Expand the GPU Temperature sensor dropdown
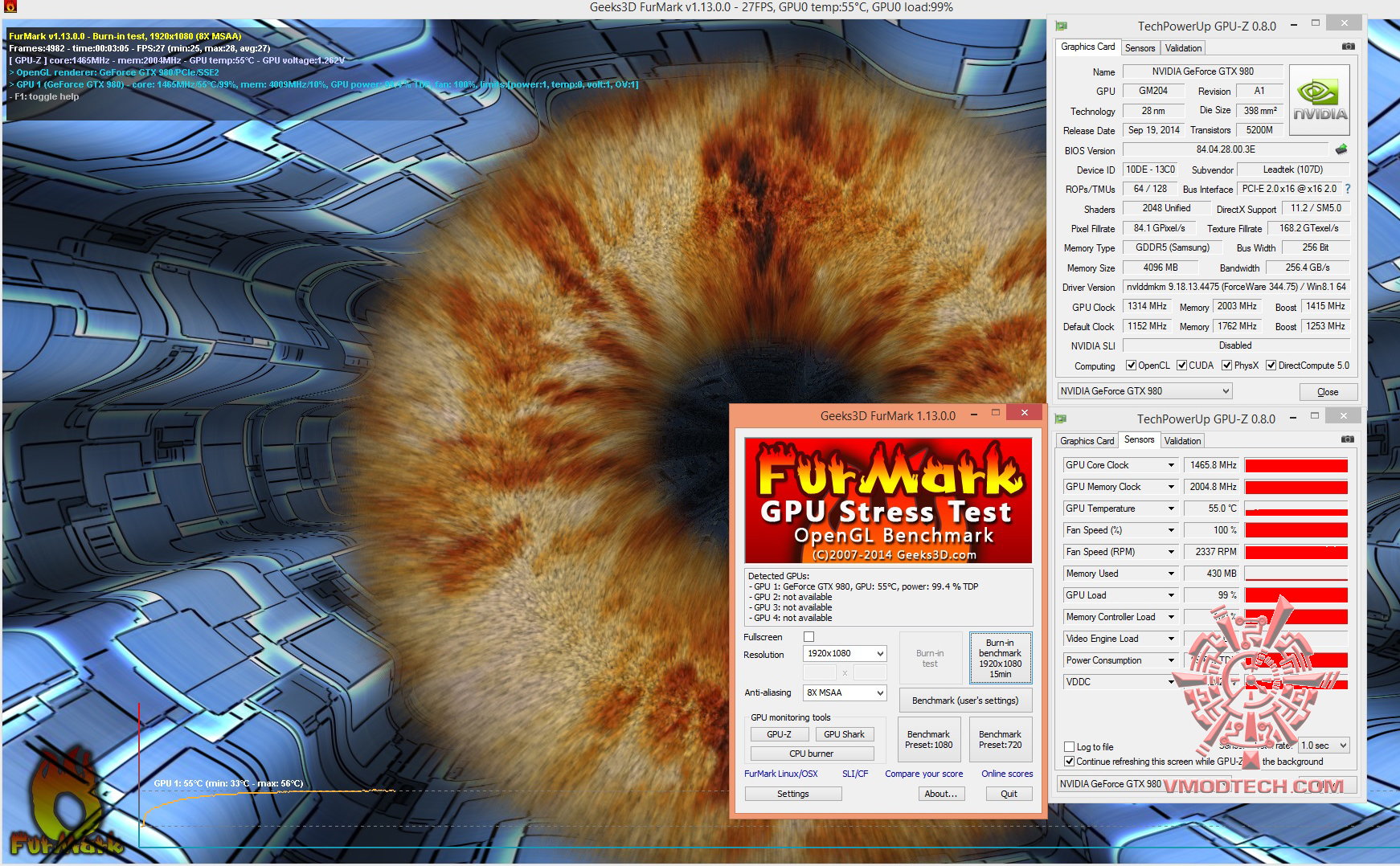This screenshot has width=1400, height=866. point(1171,509)
